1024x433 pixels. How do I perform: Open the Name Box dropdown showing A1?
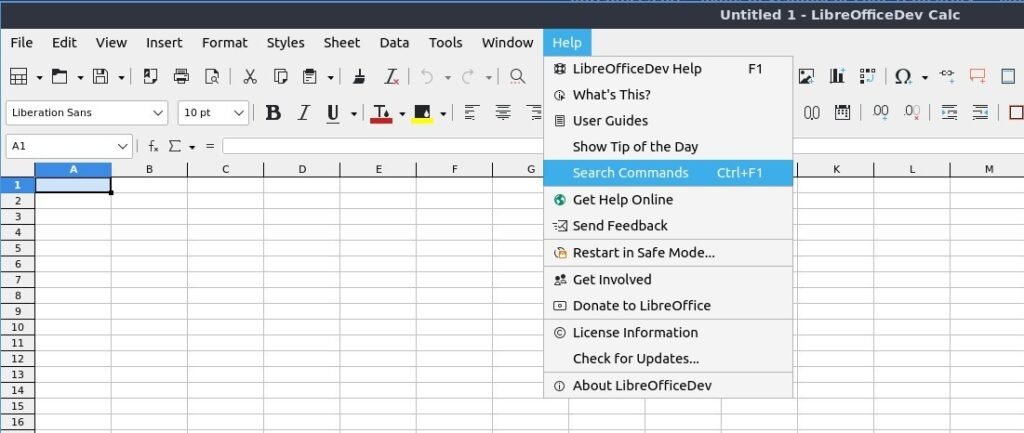pyautogui.click(x=123, y=146)
